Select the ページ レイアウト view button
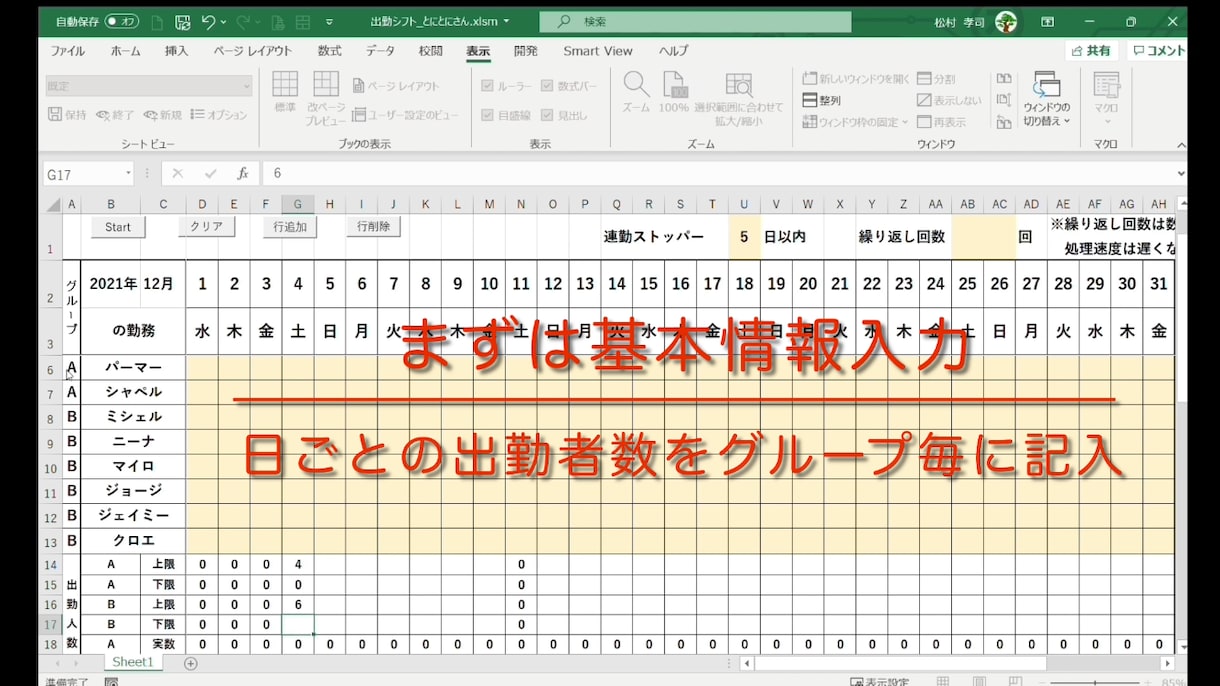This screenshot has height=686, width=1220. click(x=396, y=86)
